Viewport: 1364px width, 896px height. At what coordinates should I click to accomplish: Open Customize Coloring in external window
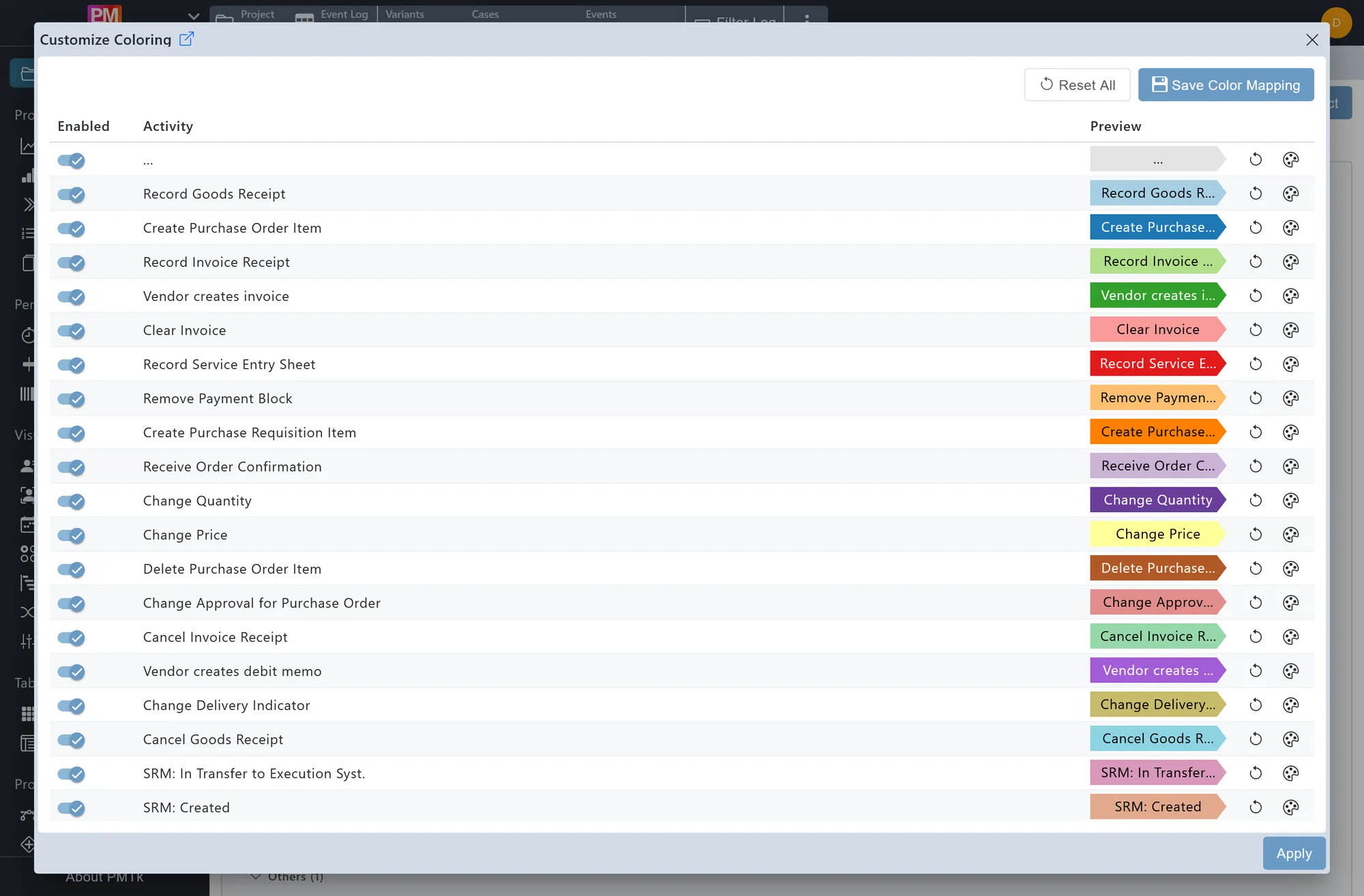[186, 39]
